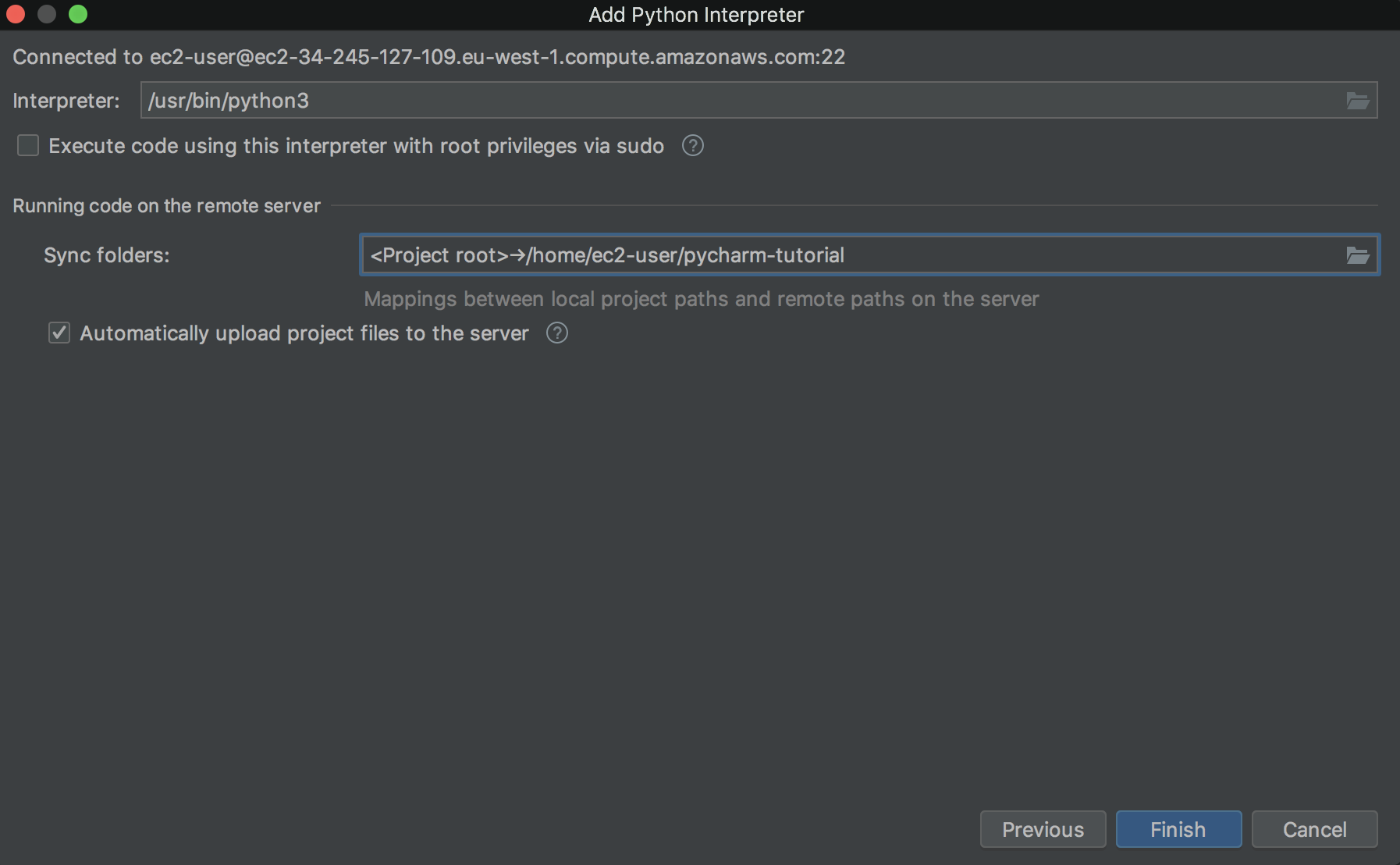Close the Add Python Interpreter window

(x=16, y=14)
